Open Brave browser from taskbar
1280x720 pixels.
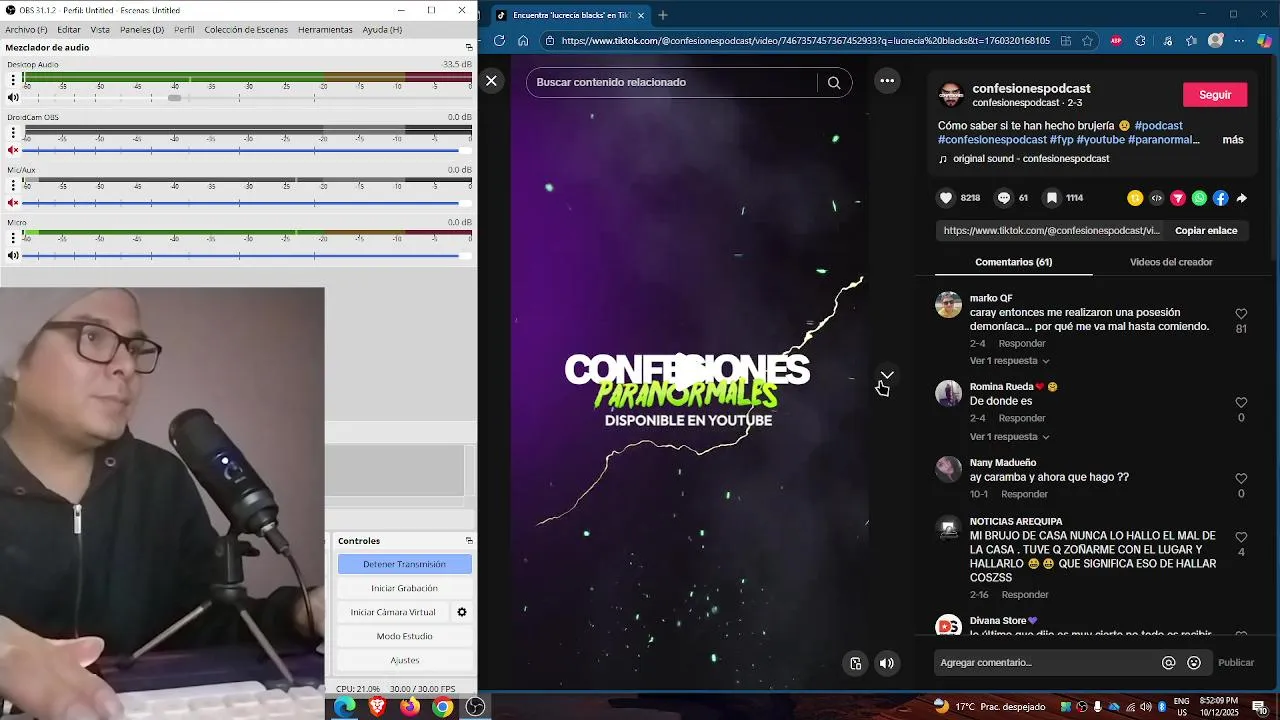pyautogui.click(x=377, y=707)
